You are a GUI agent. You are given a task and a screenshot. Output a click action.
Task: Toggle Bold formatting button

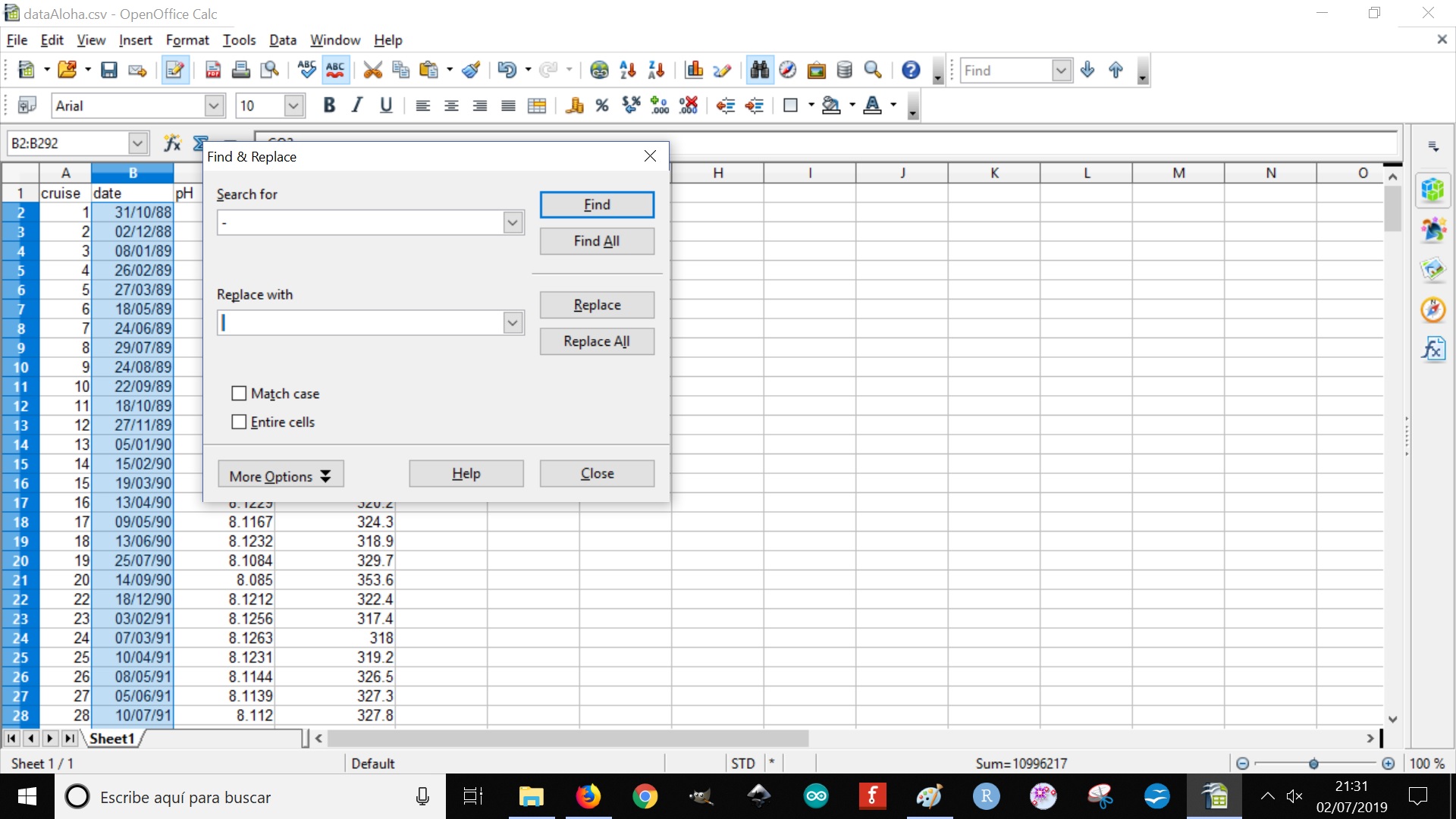pos(328,106)
